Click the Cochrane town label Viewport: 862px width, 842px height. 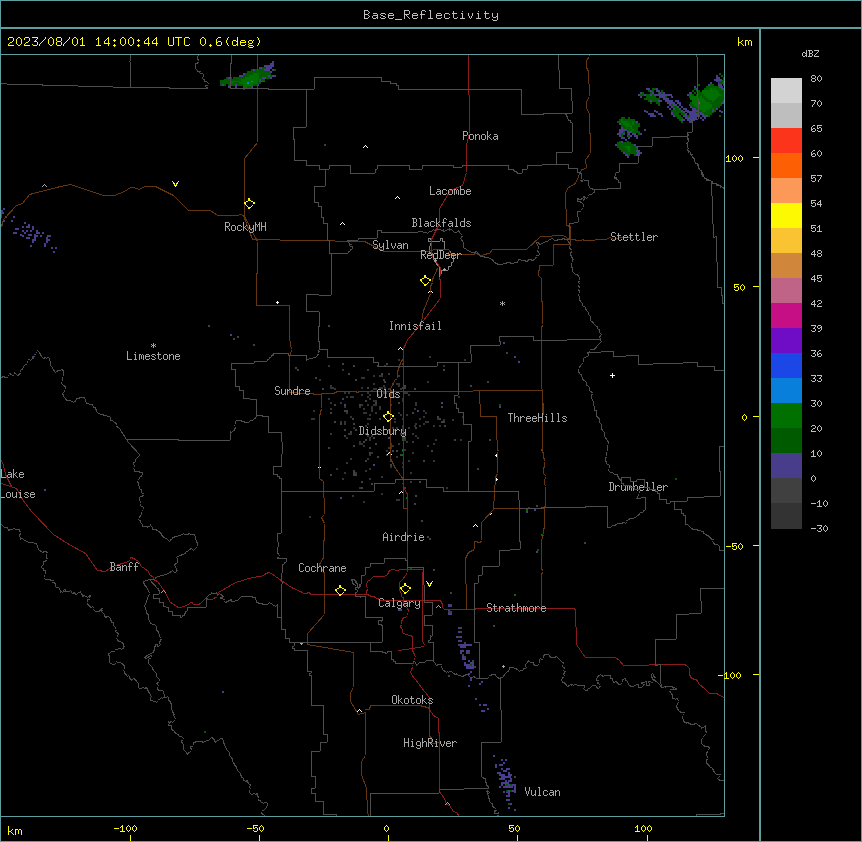pyautogui.click(x=322, y=568)
